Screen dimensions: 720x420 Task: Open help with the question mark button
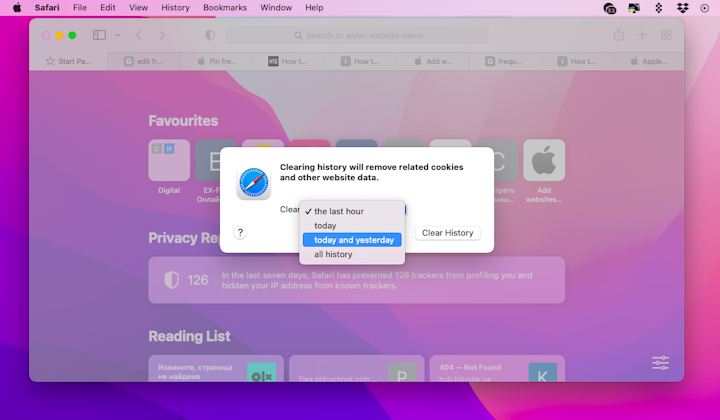pyautogui.click(x=240, y=233)
